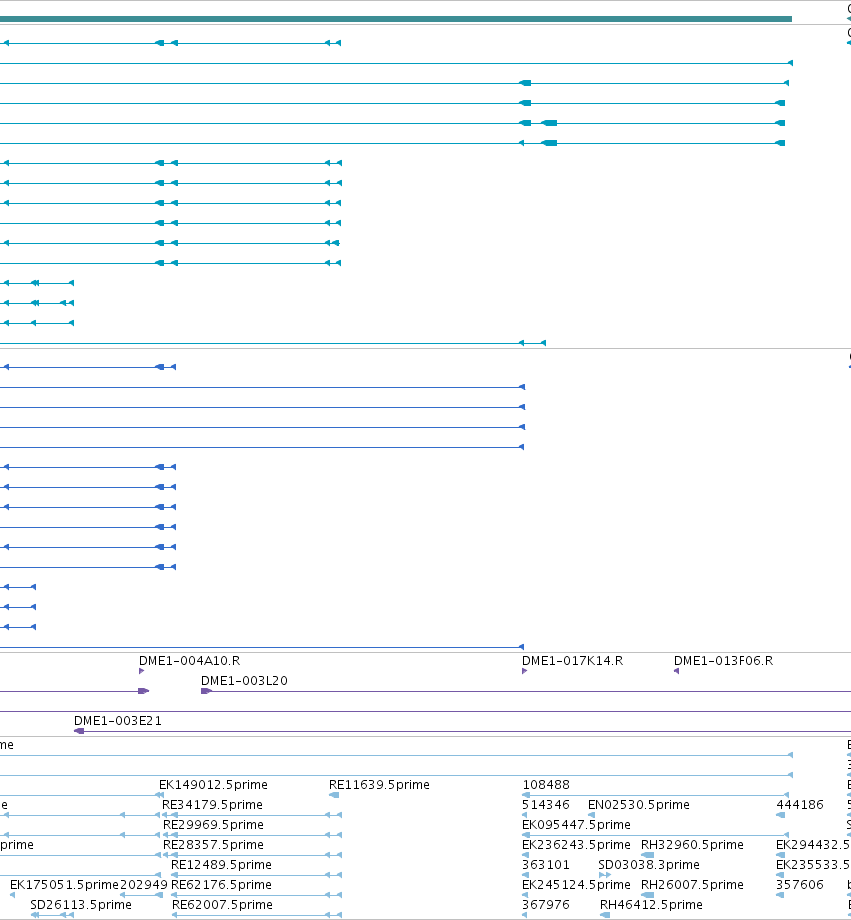This screenshot has height=920, width=851.
Task: Click the RH46412.5prime light blue exon block
Action: [x=605, y=915]
